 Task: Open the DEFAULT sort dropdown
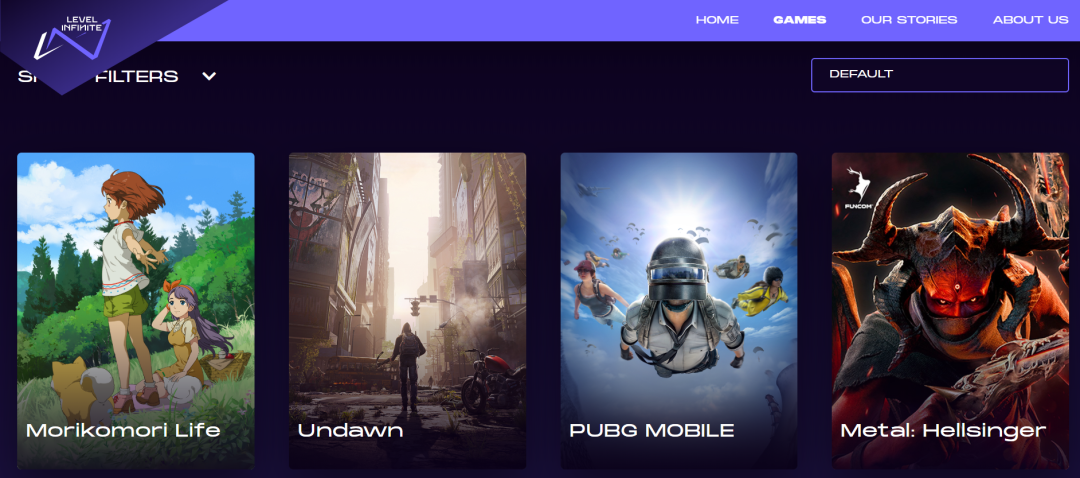939,75
